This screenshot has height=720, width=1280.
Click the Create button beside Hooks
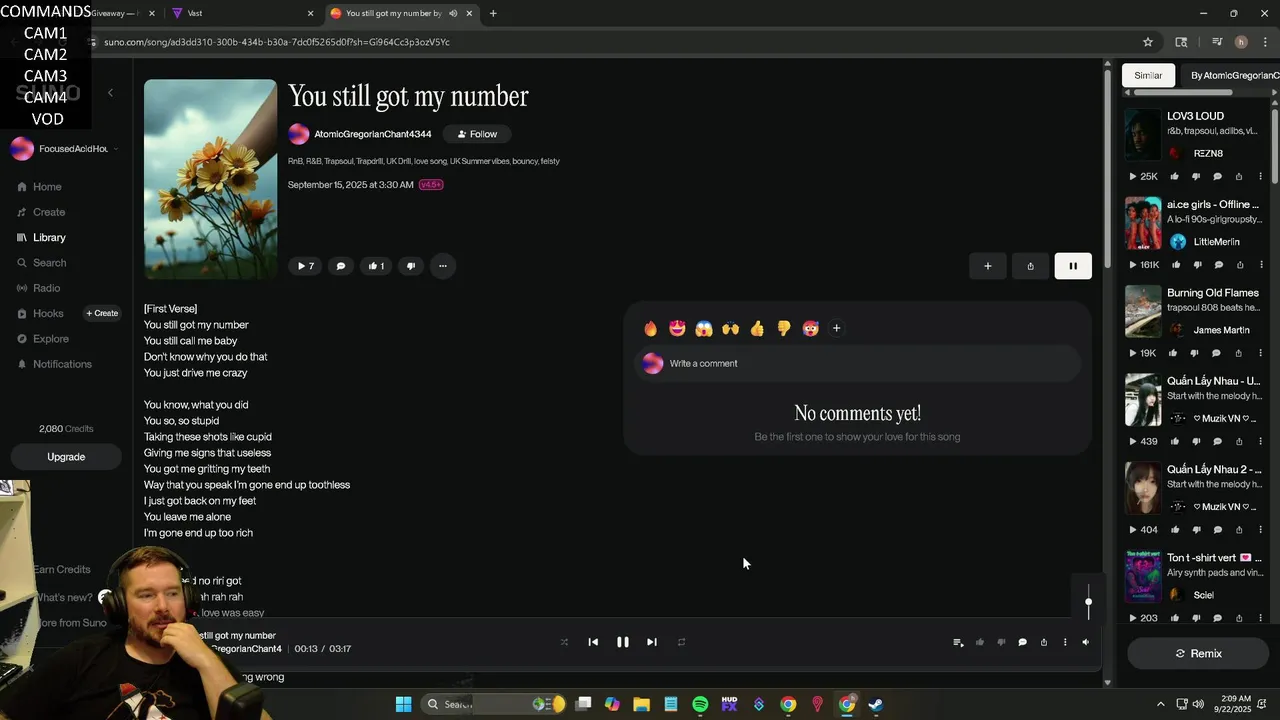click(102, 313)
